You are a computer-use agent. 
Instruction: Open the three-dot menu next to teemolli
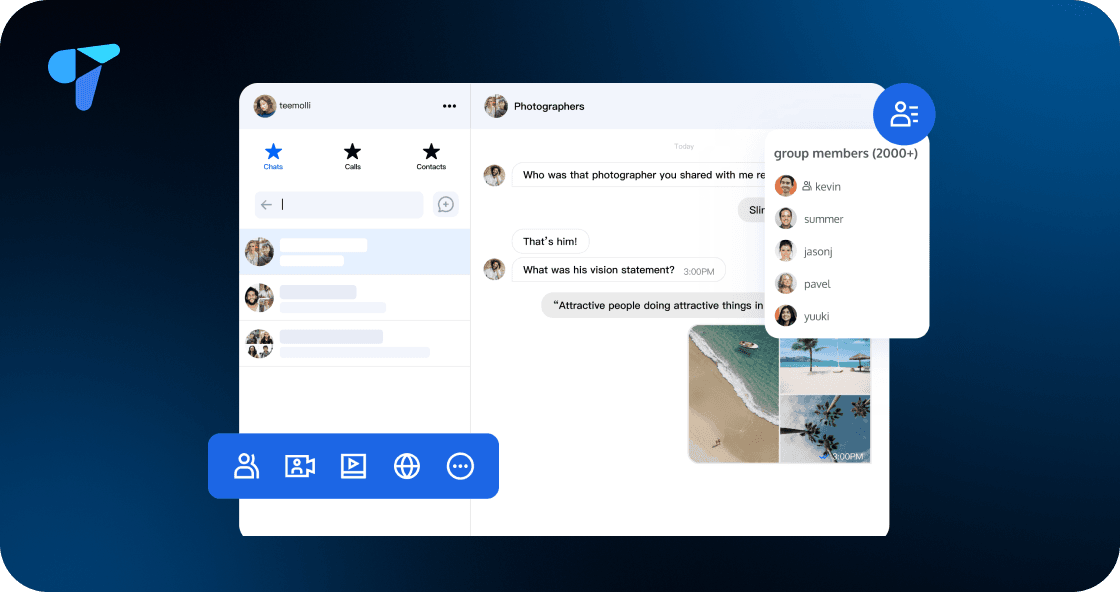click(449, 106)
